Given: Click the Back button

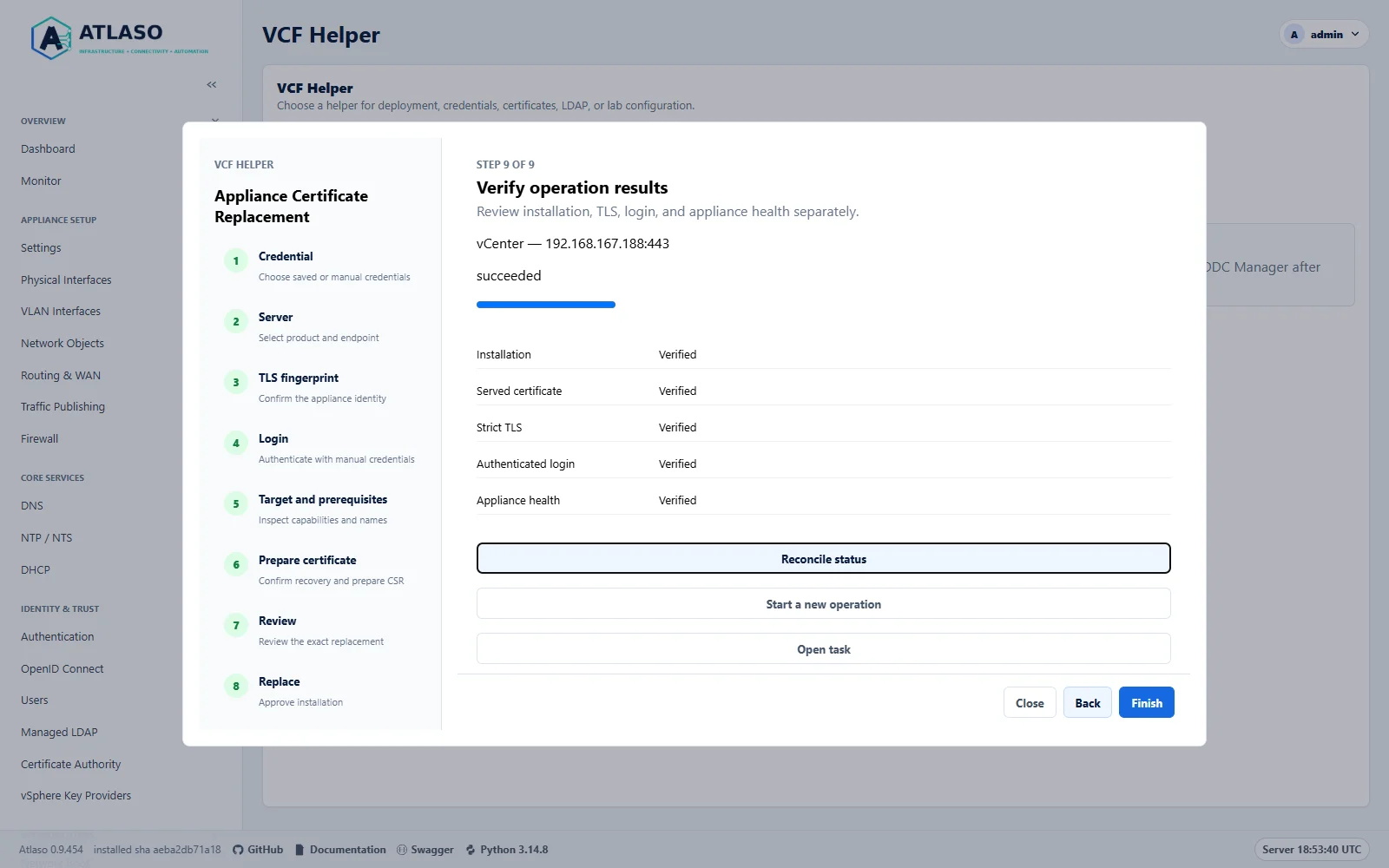Looking at the screenshot, I should point(1087,703).
